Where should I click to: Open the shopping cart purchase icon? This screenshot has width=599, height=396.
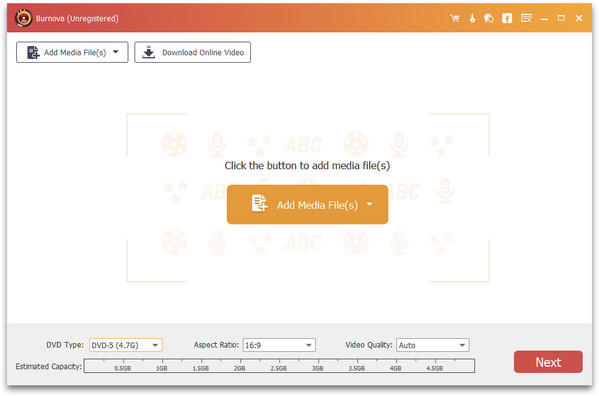(455, 18)
